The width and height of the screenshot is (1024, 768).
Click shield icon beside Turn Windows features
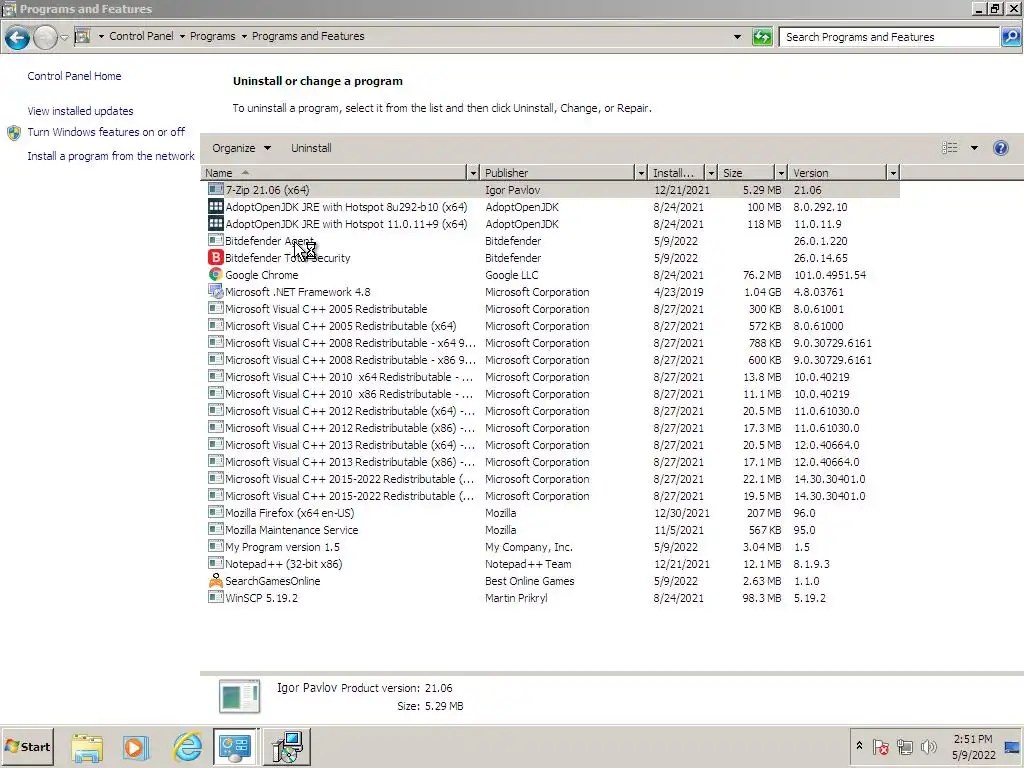14,133
